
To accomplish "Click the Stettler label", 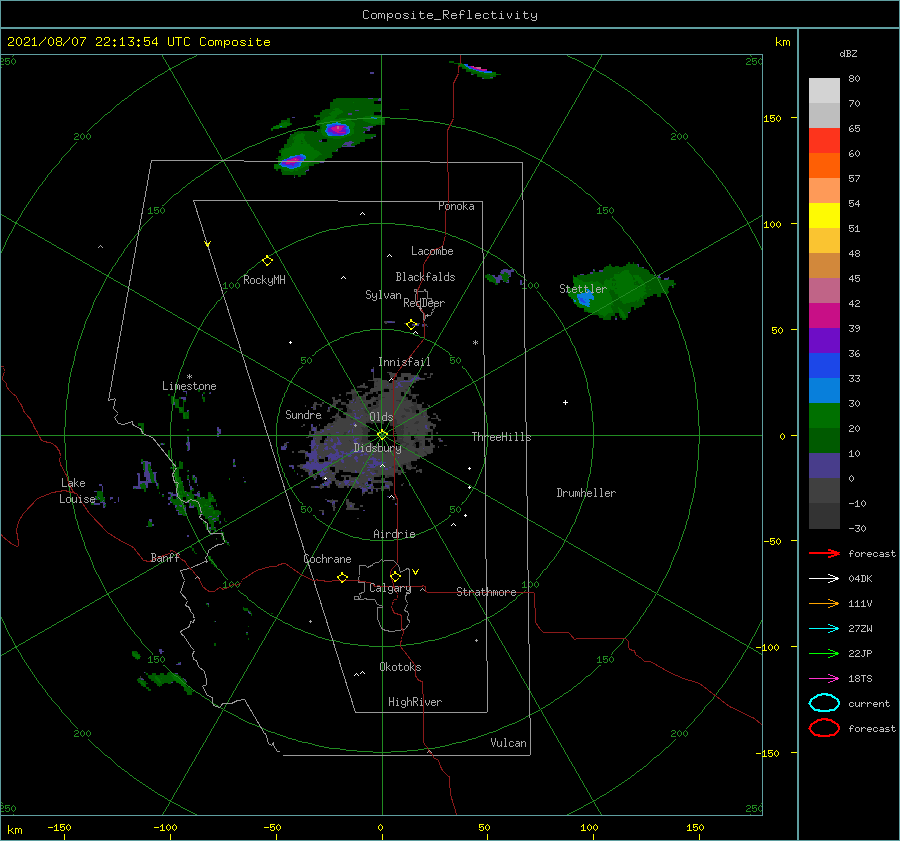I will tap(583, 289).
